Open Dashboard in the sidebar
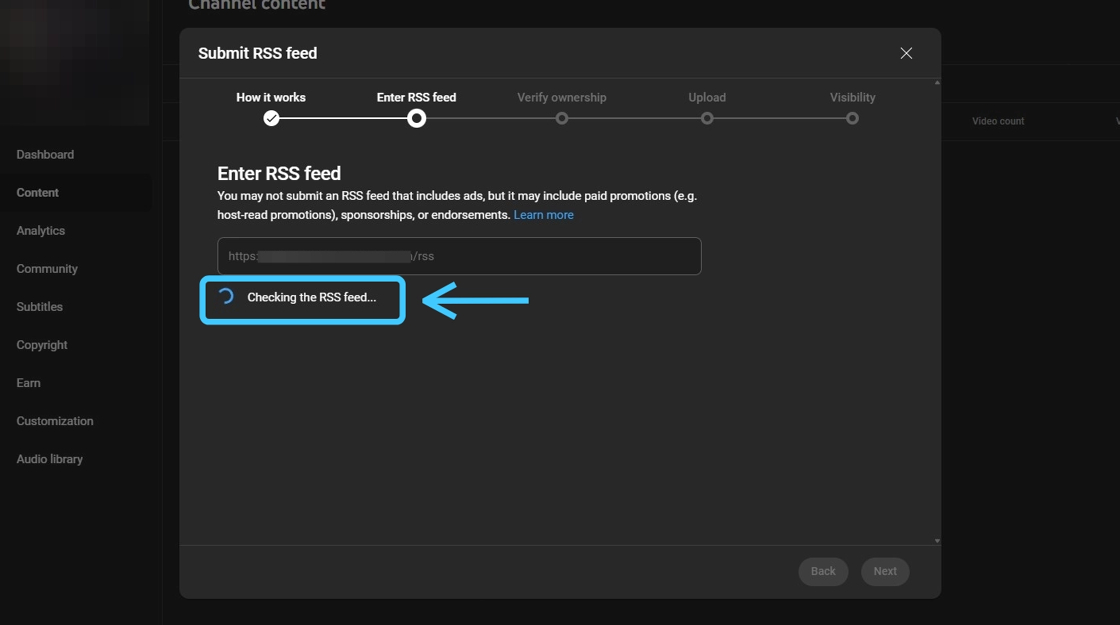1120x625 pixels. (x=45, y=155)
